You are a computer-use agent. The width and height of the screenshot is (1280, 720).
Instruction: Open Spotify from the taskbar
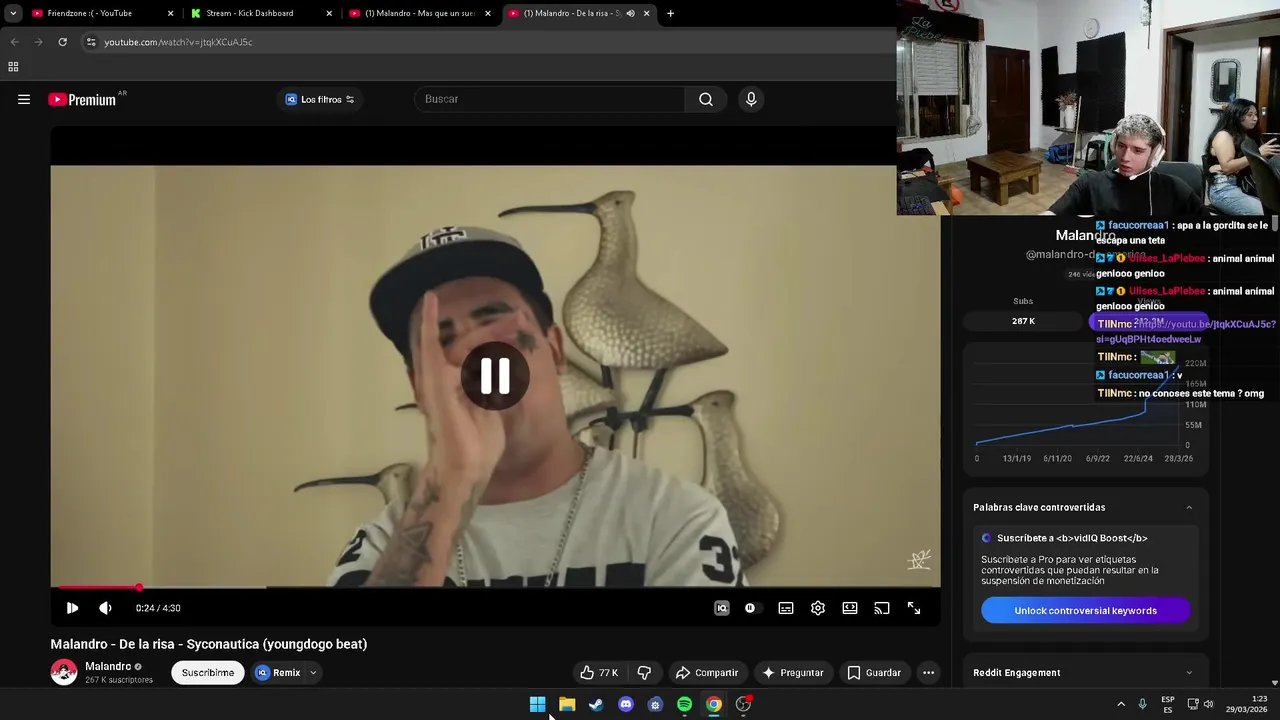click(x=684, y=704)
